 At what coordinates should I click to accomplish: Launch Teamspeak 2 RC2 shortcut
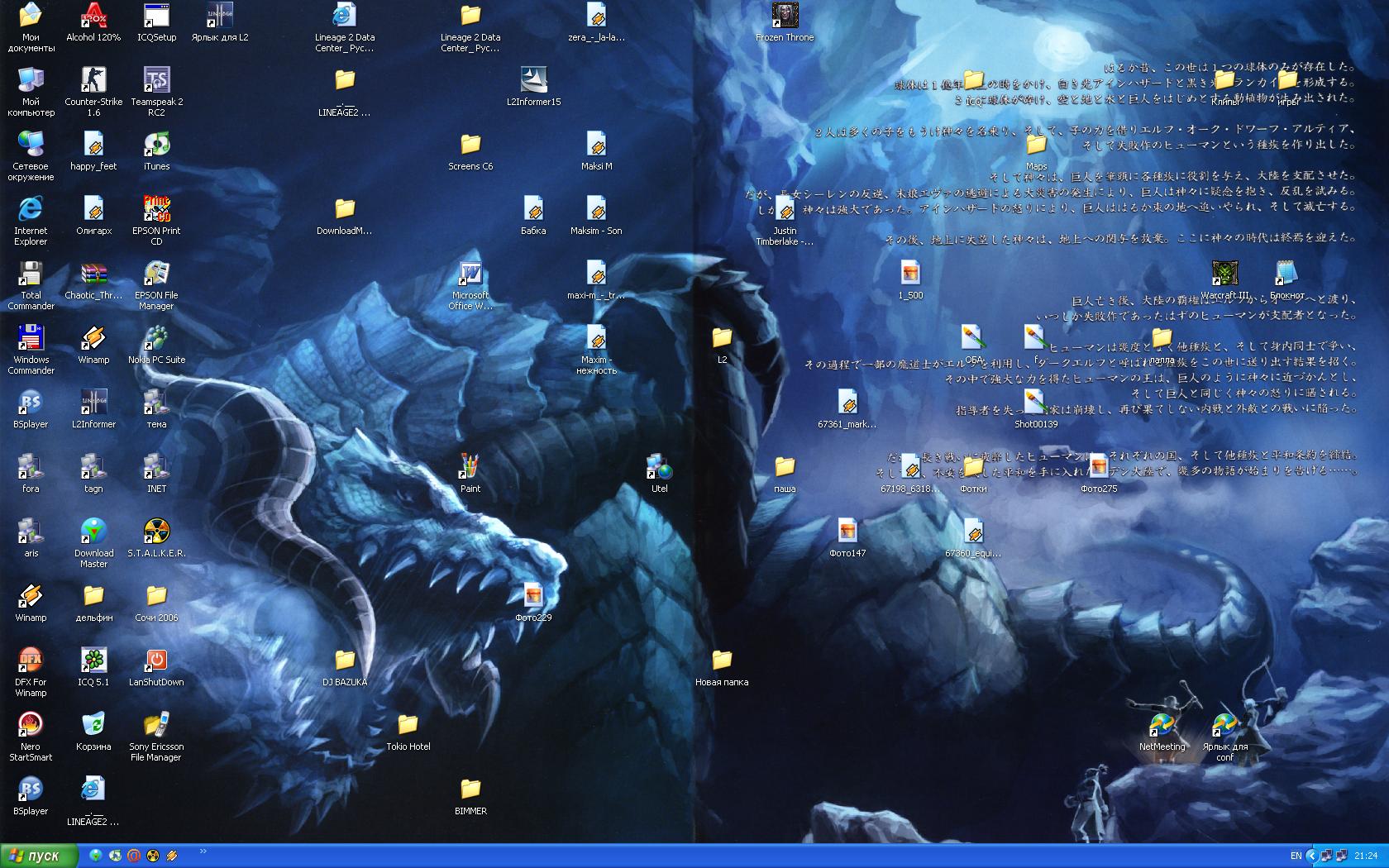(156, 92)
